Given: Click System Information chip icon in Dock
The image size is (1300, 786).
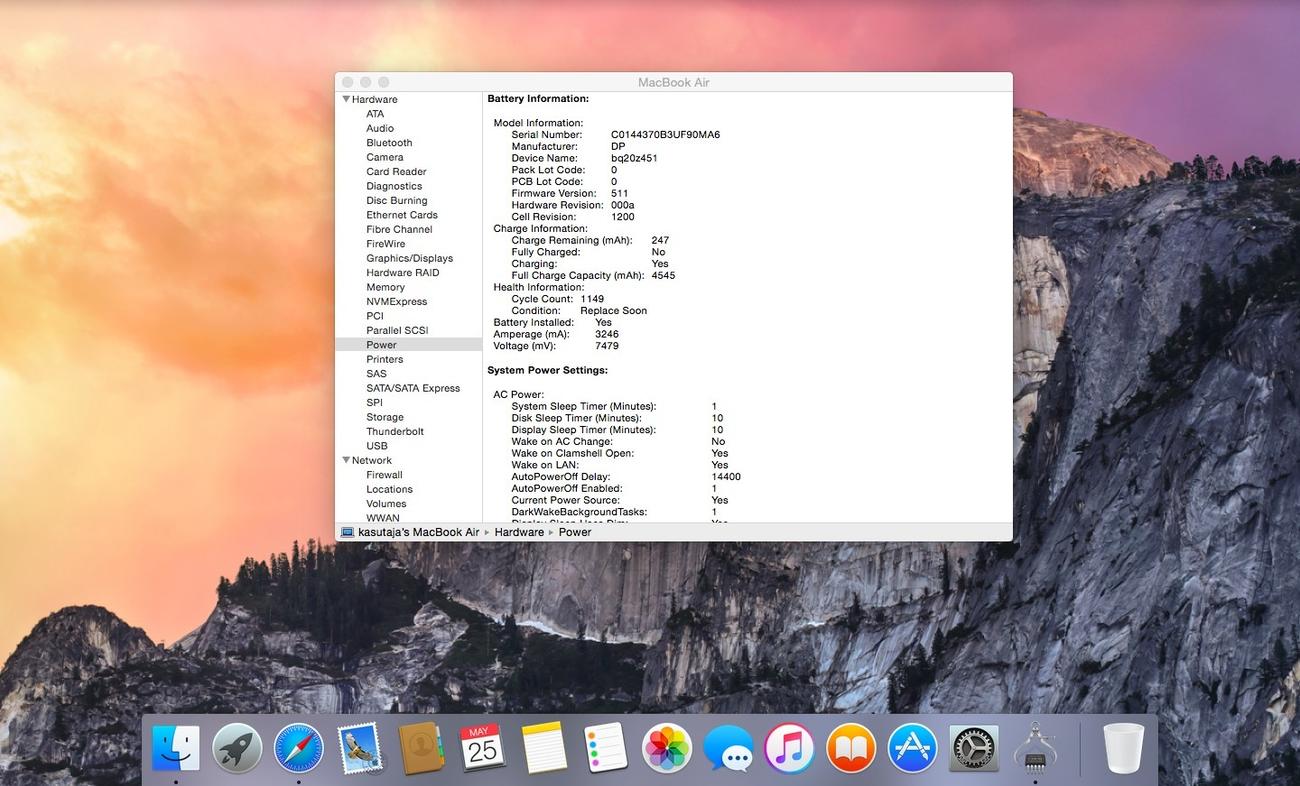Looking at the screenshot, I should (1035, 748).
